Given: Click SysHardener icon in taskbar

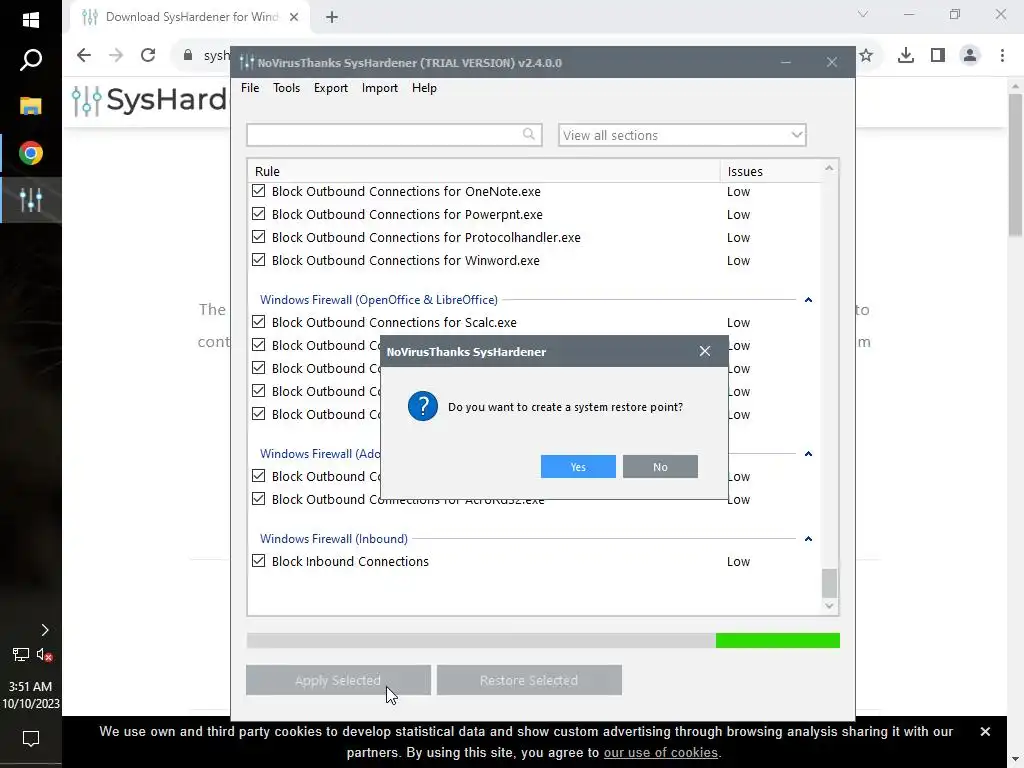Looking at the screenshot, I should 31,200.
